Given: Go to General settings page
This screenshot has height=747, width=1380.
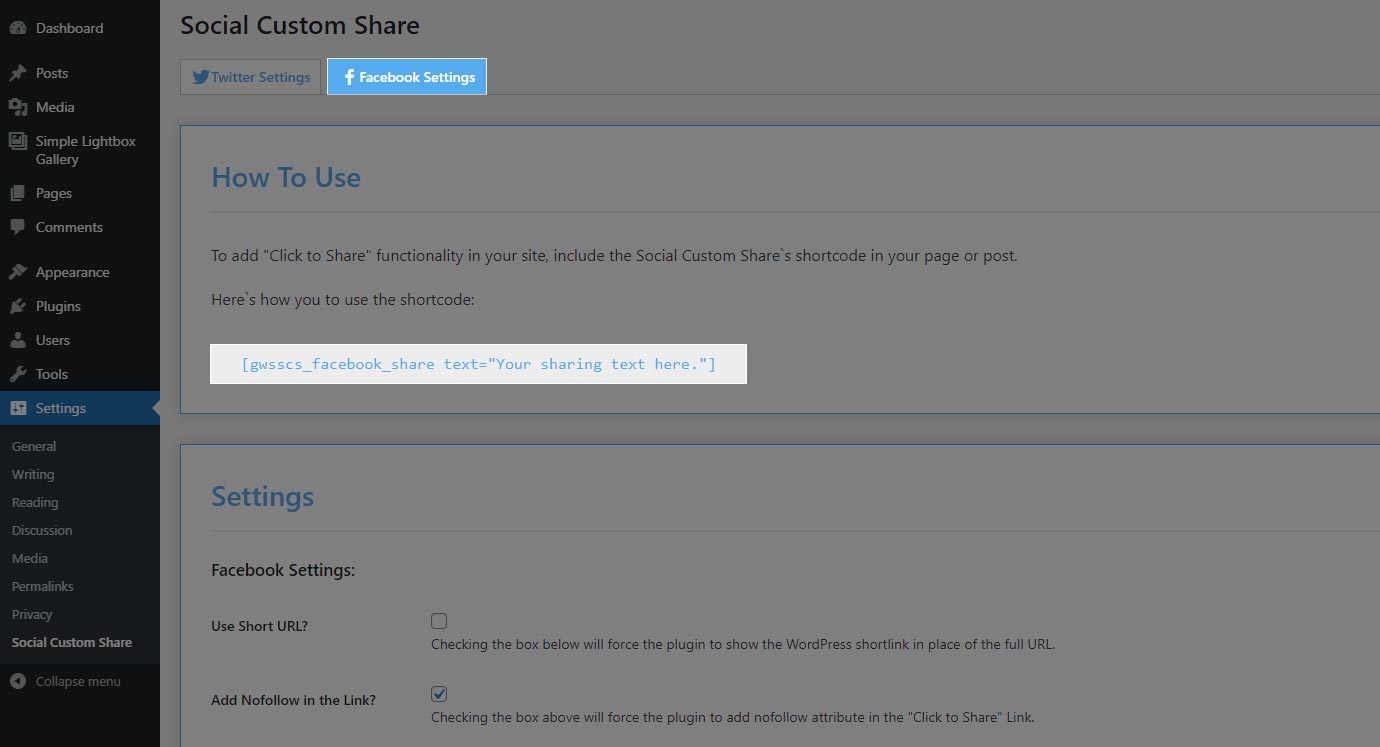Looking at the screenshot, I should pos(34,446).
